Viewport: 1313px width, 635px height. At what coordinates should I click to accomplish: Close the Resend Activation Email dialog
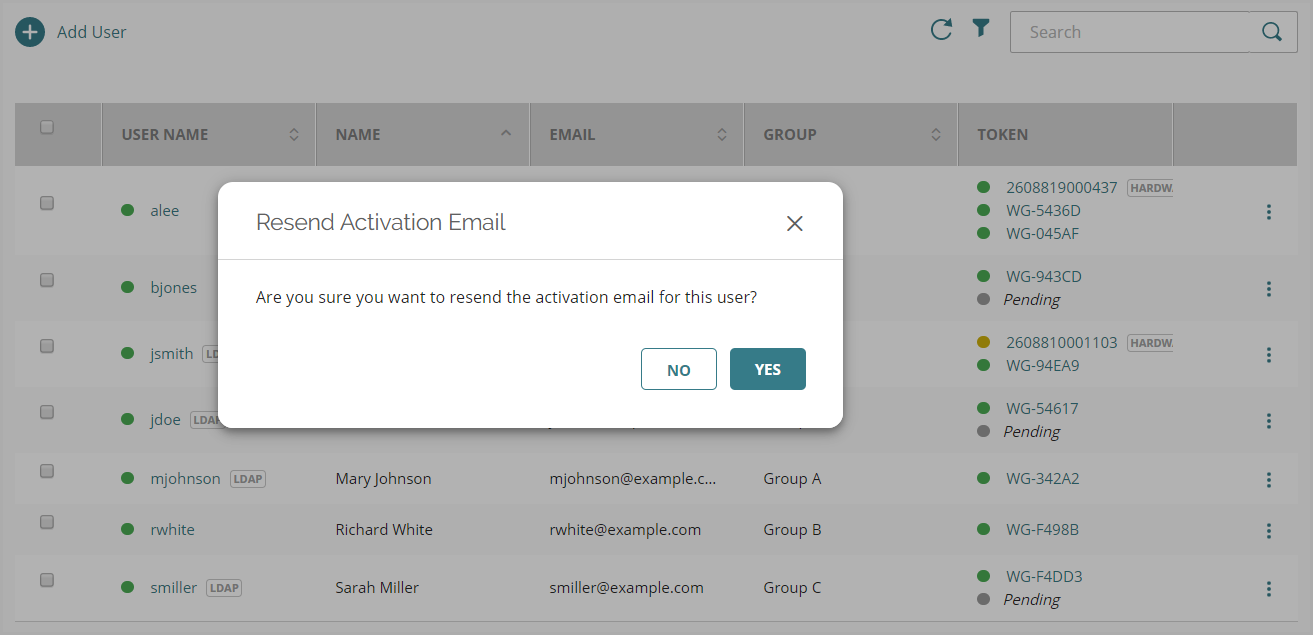click(795, 223)
